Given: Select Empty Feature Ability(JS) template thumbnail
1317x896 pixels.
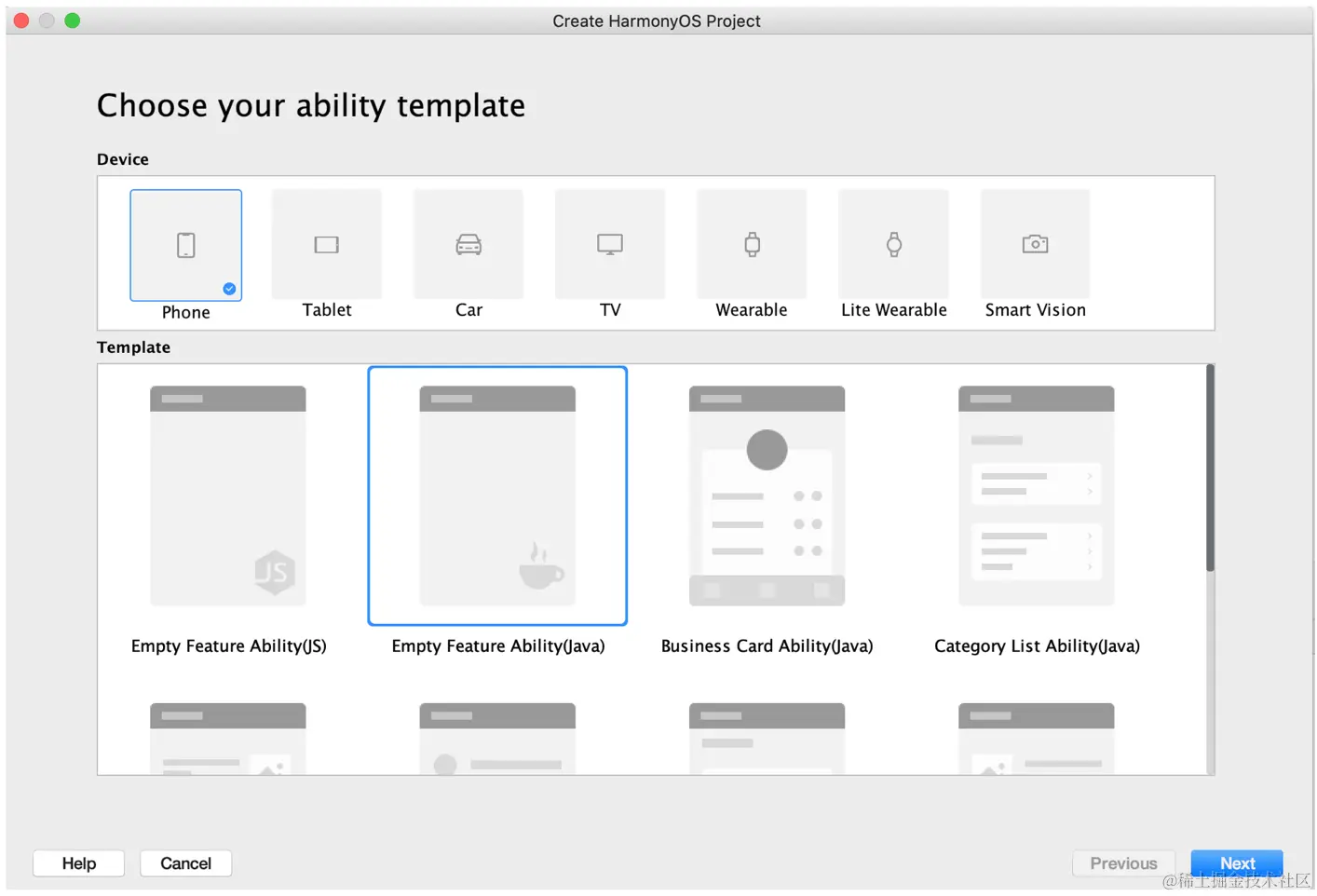Looking at the screenshot, I should [228, 496].
